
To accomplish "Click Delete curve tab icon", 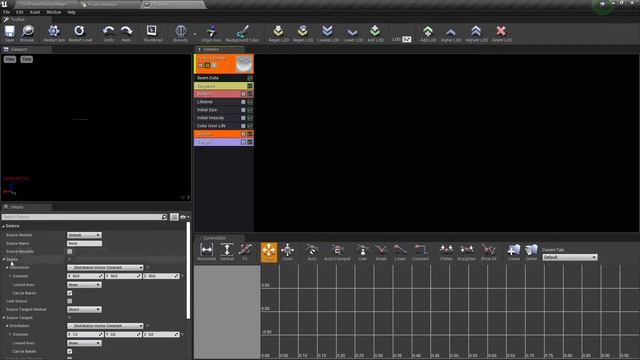I will (x=531, y=252).
